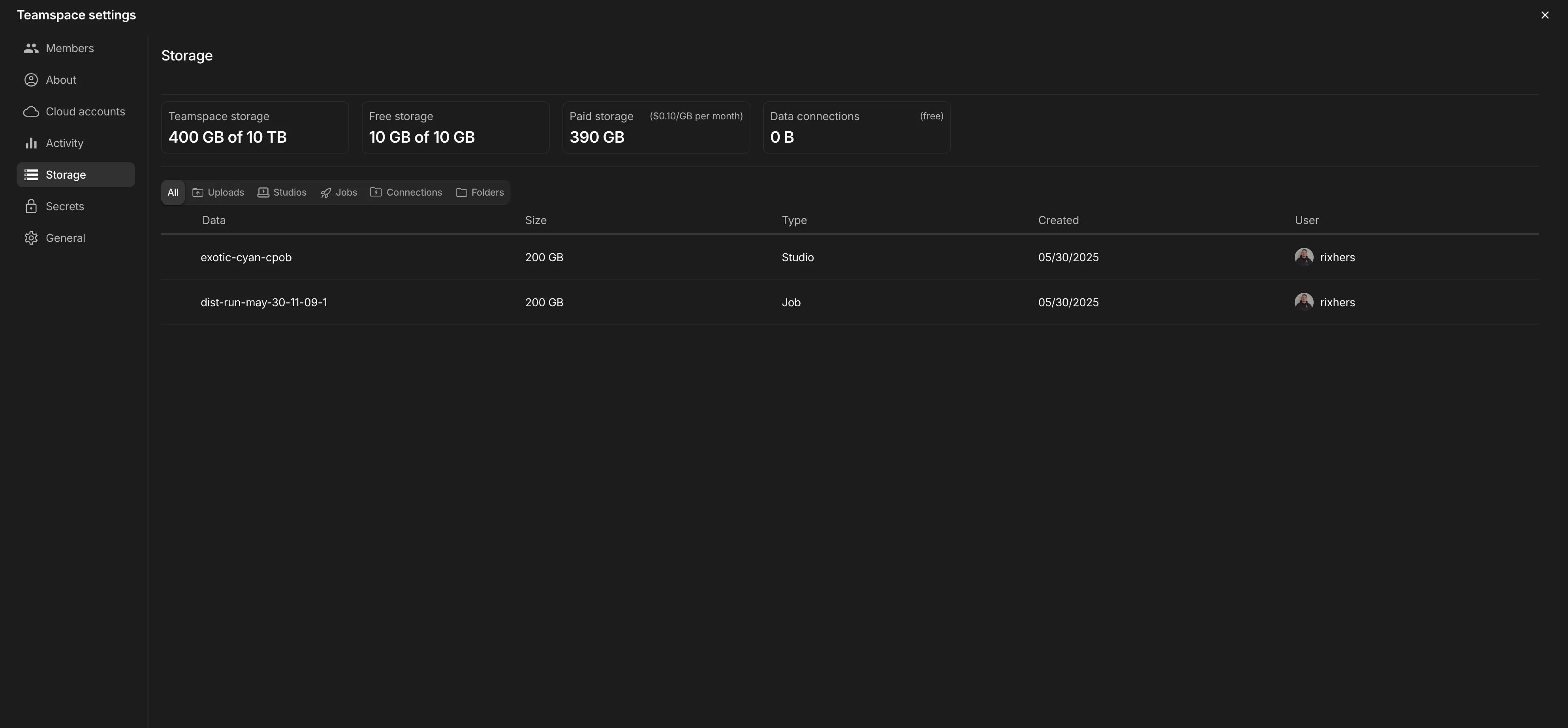
Task: Click the Studios laptop icon
Action: (x=263, y=192)
